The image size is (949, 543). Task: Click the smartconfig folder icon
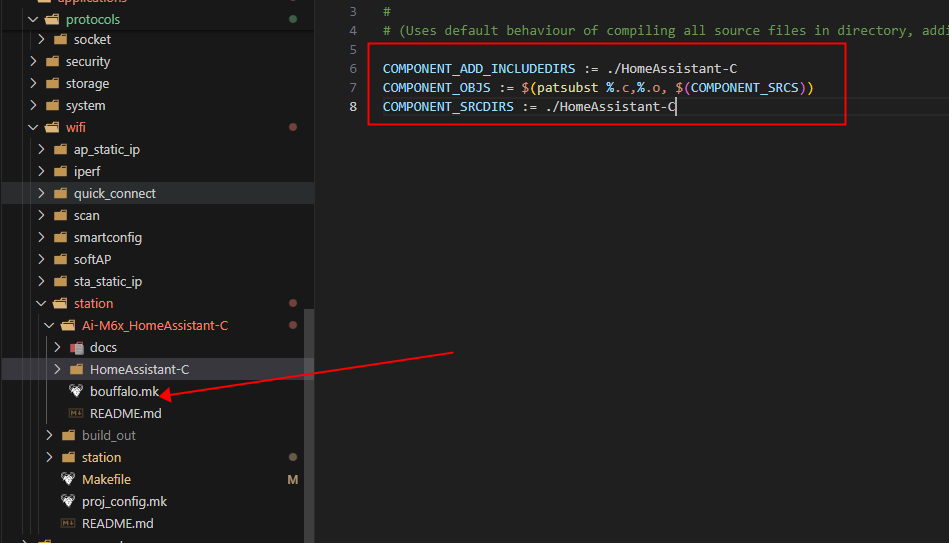[60, 237]
